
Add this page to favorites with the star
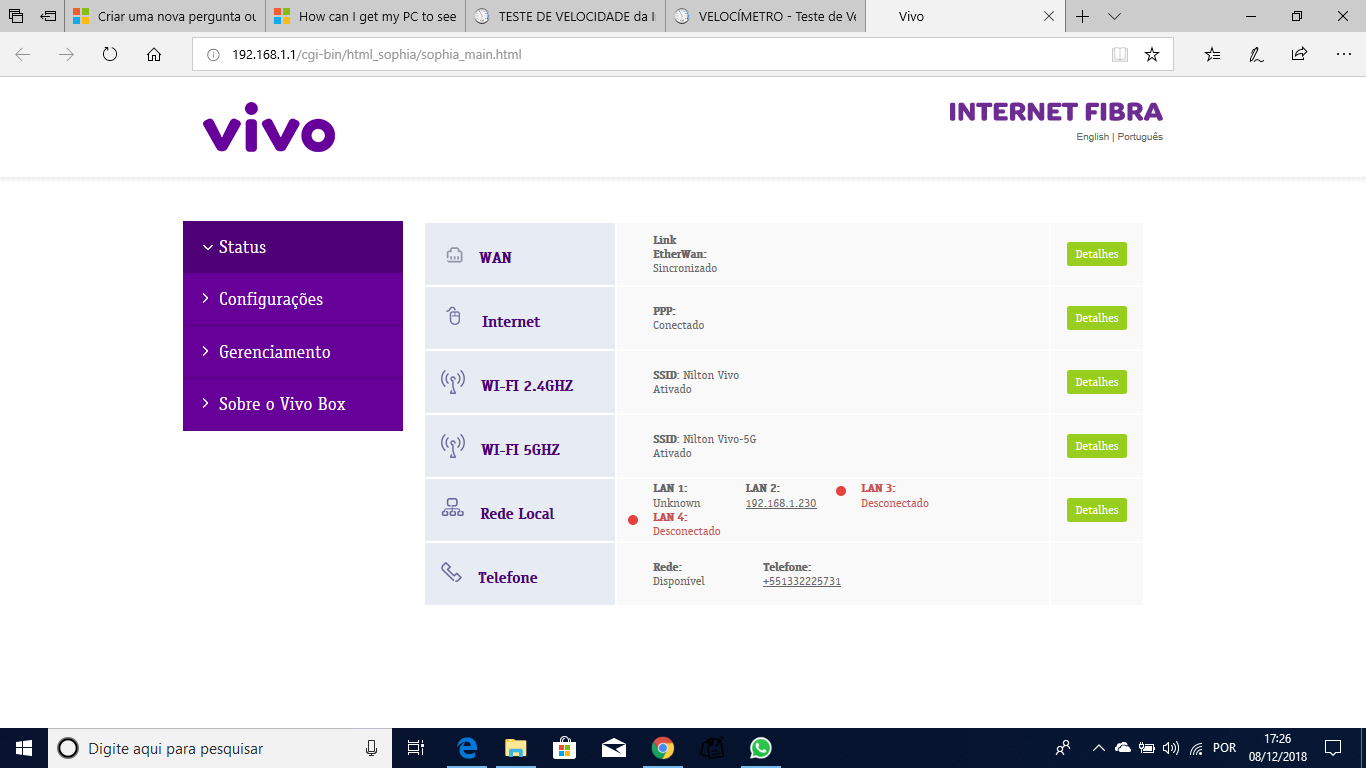click(x=1152, y=54)
